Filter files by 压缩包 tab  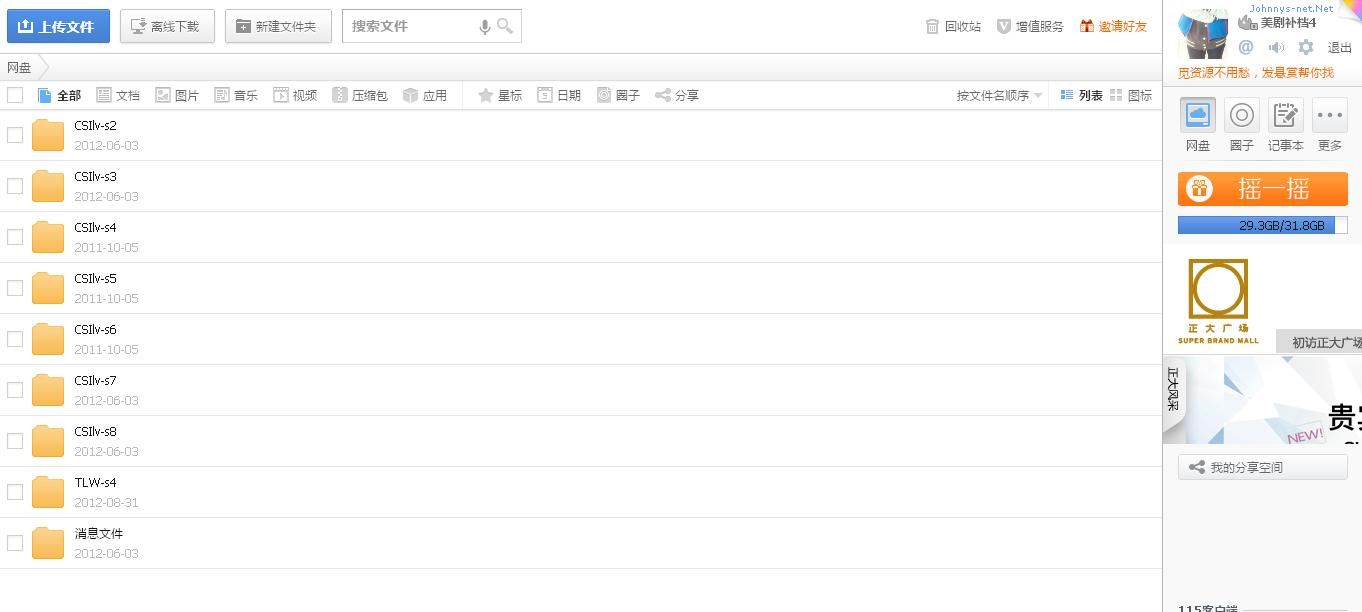pyautogui.click(x=360, y=95)
